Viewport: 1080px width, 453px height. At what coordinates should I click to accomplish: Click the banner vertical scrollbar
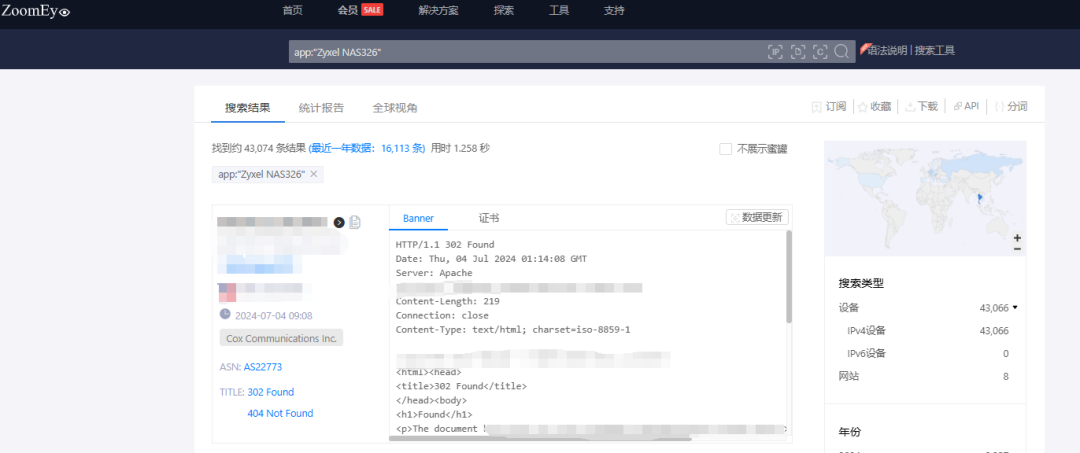click(x=789, y=277)
